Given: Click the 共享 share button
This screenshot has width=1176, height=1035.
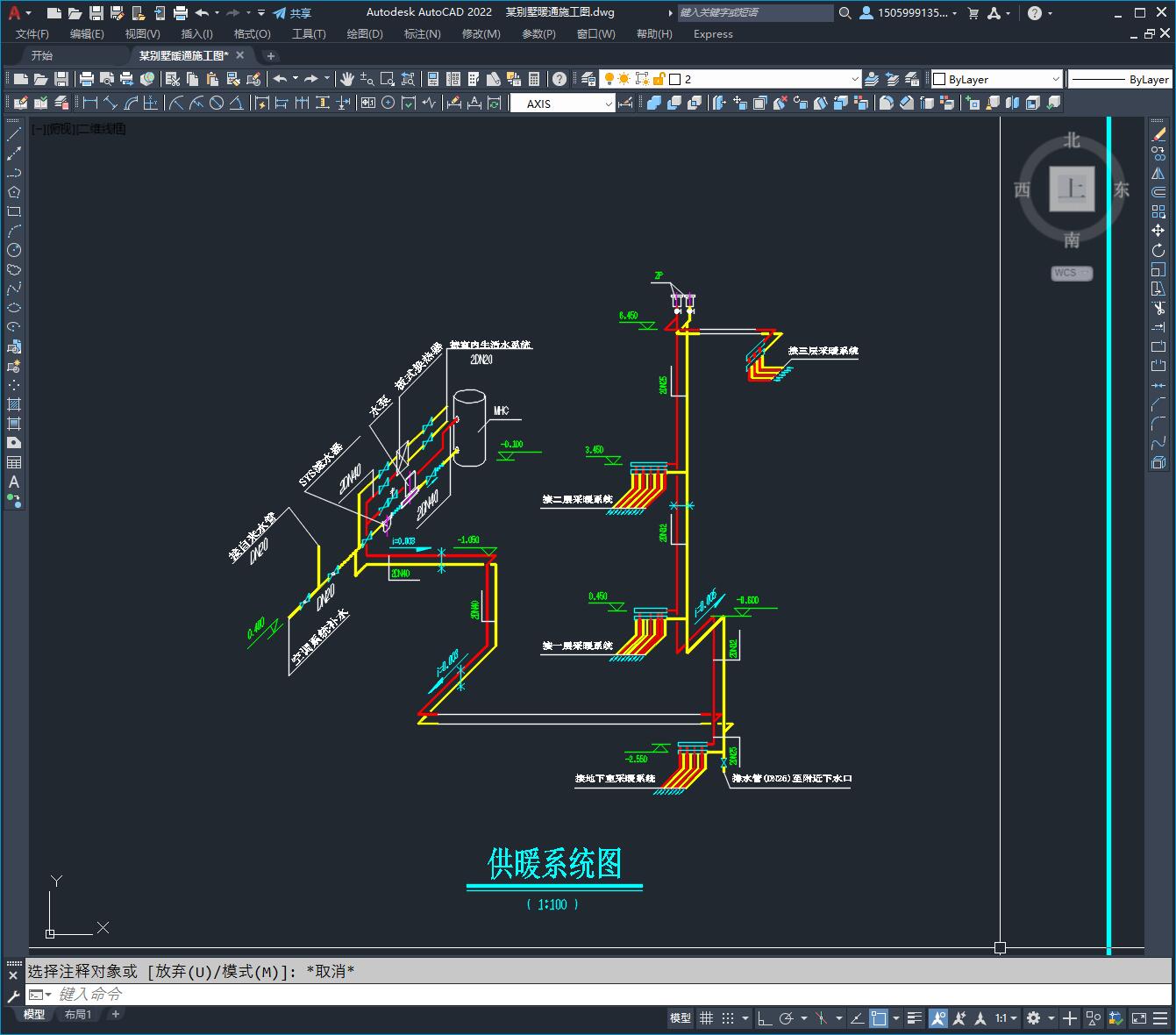Looking at the screenshot, I should click(x=292, y=13).
